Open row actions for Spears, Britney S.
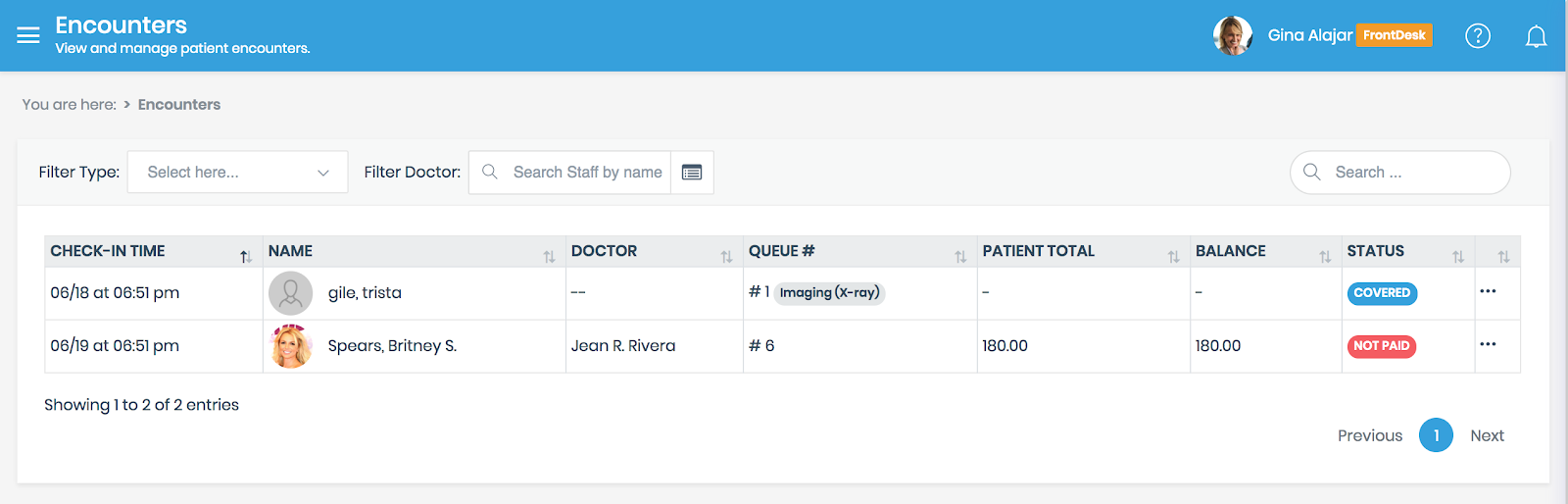 pyautogui.click(x=1488, y=344)
